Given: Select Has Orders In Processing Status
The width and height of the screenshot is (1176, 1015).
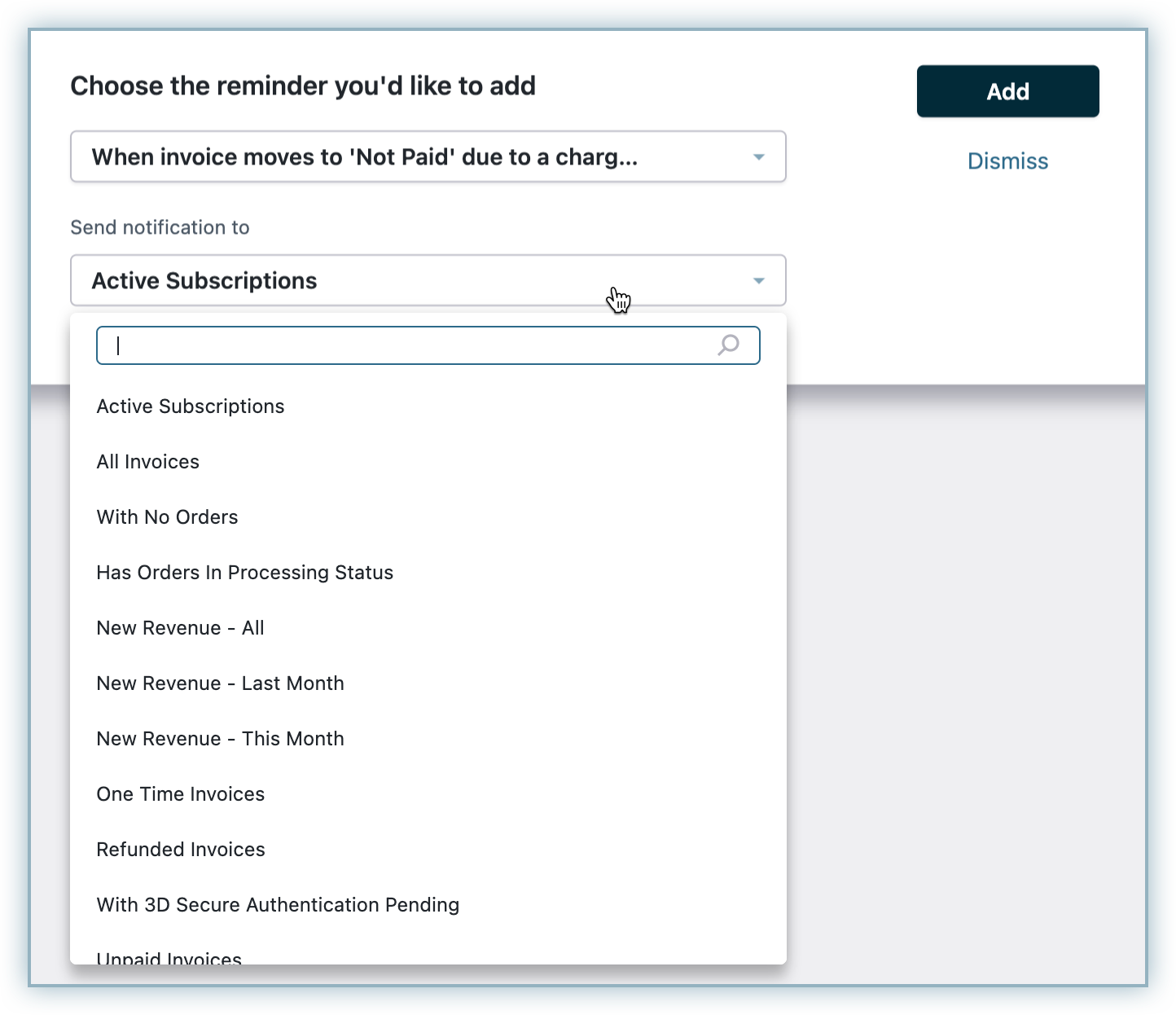Looking at the screenshot, I should coord(244,573).
